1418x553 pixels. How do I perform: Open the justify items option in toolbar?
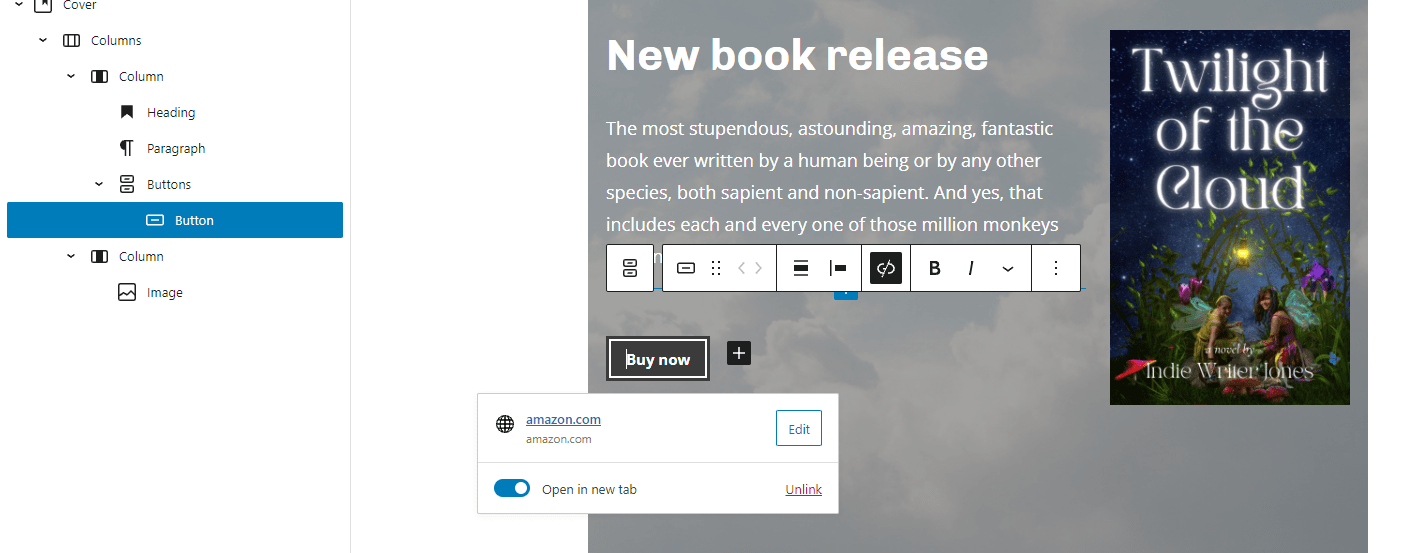(x=838, y=268)
